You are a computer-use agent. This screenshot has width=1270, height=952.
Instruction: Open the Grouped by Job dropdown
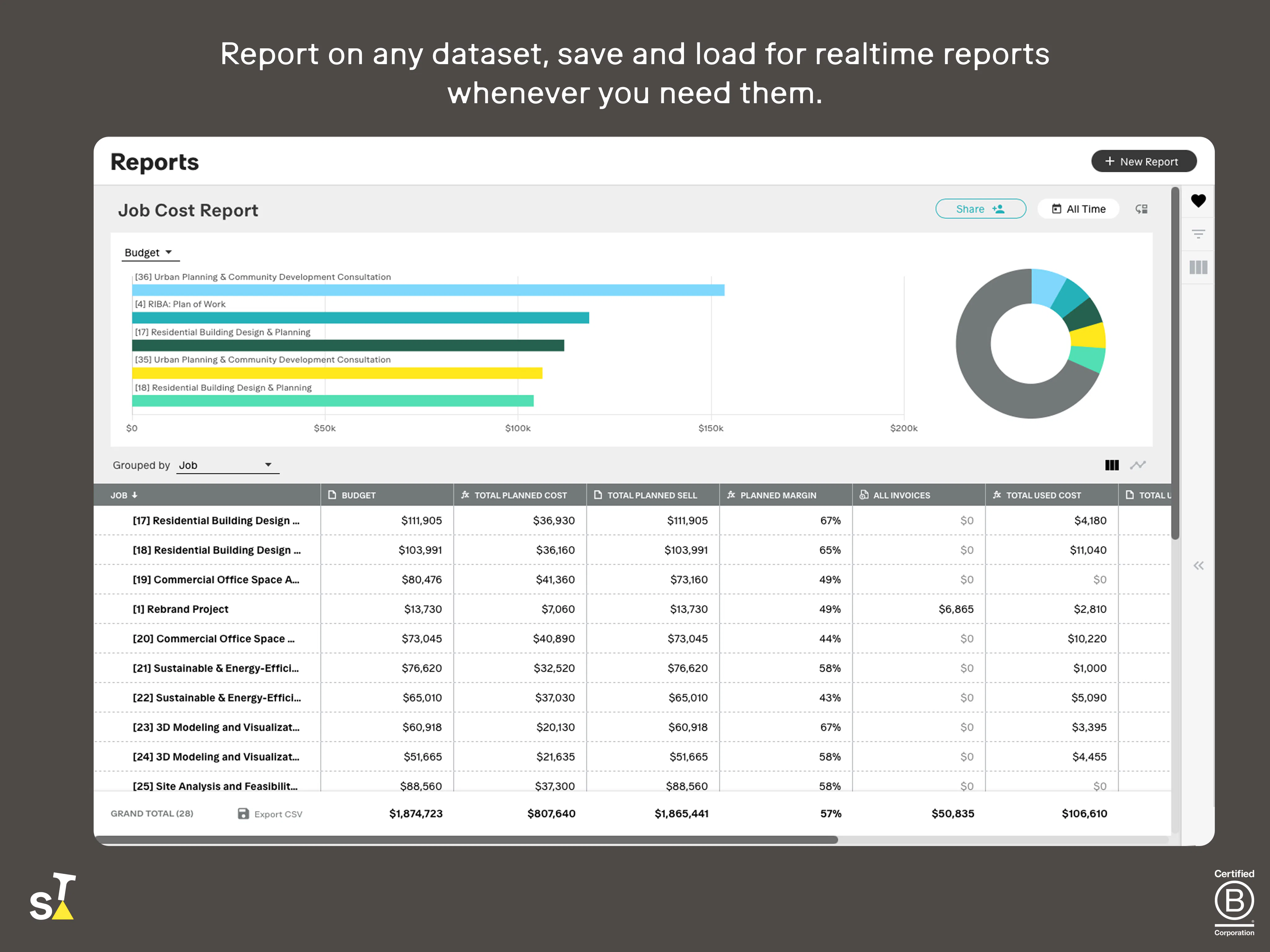(x=227, y=465)
